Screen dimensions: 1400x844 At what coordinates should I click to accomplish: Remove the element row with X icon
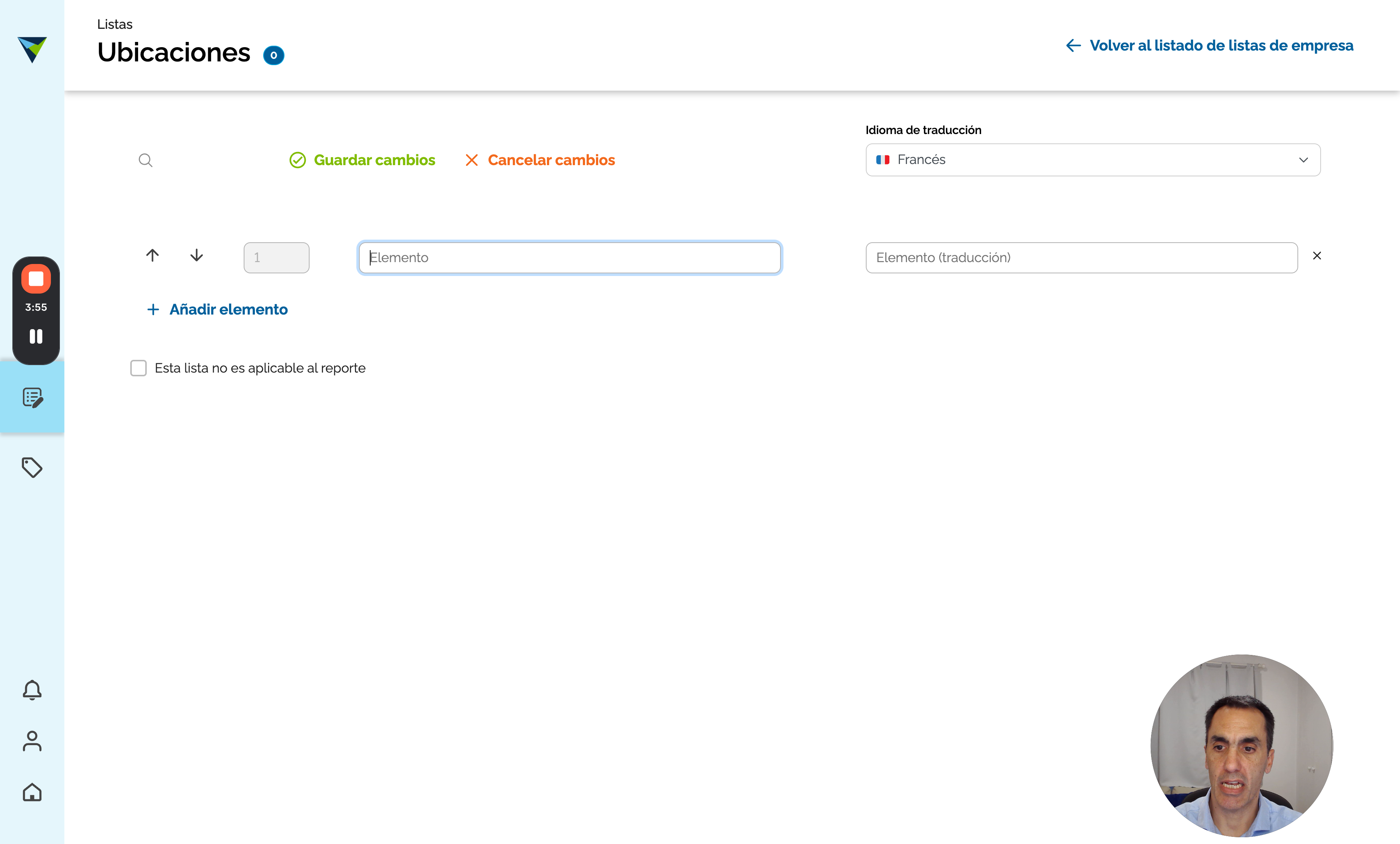coord(1317,256)
